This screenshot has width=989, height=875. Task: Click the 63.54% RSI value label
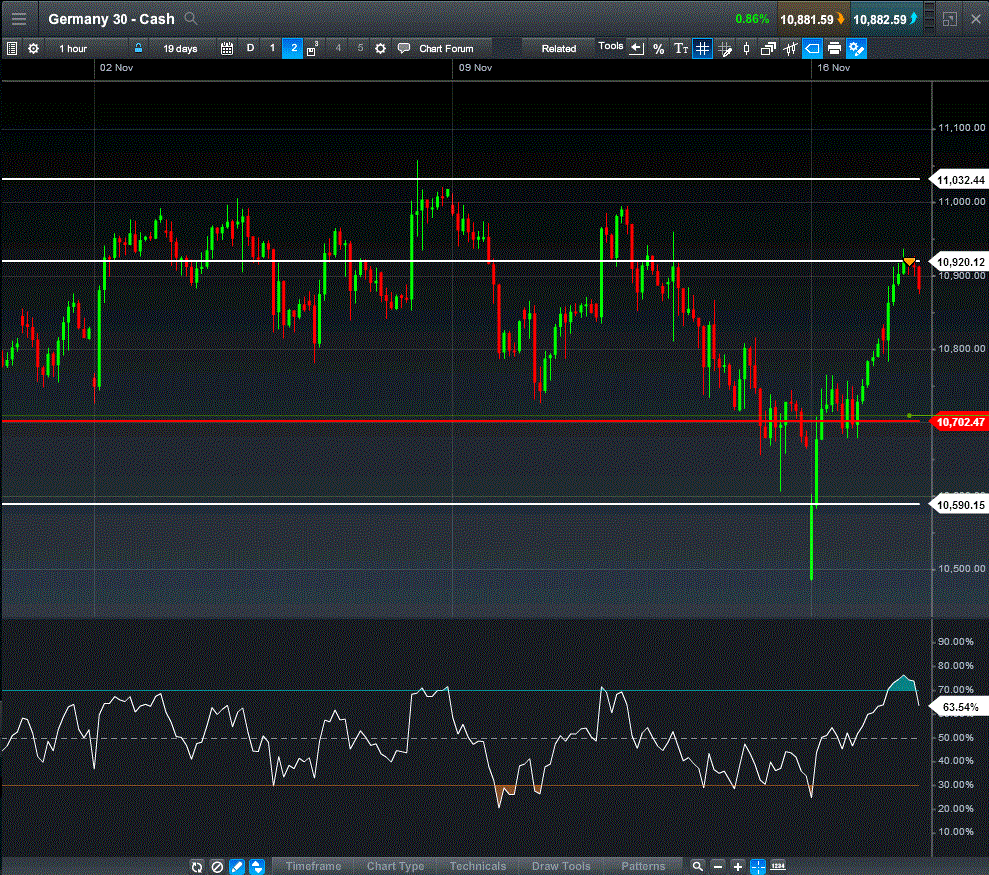(x=959, y=707)
